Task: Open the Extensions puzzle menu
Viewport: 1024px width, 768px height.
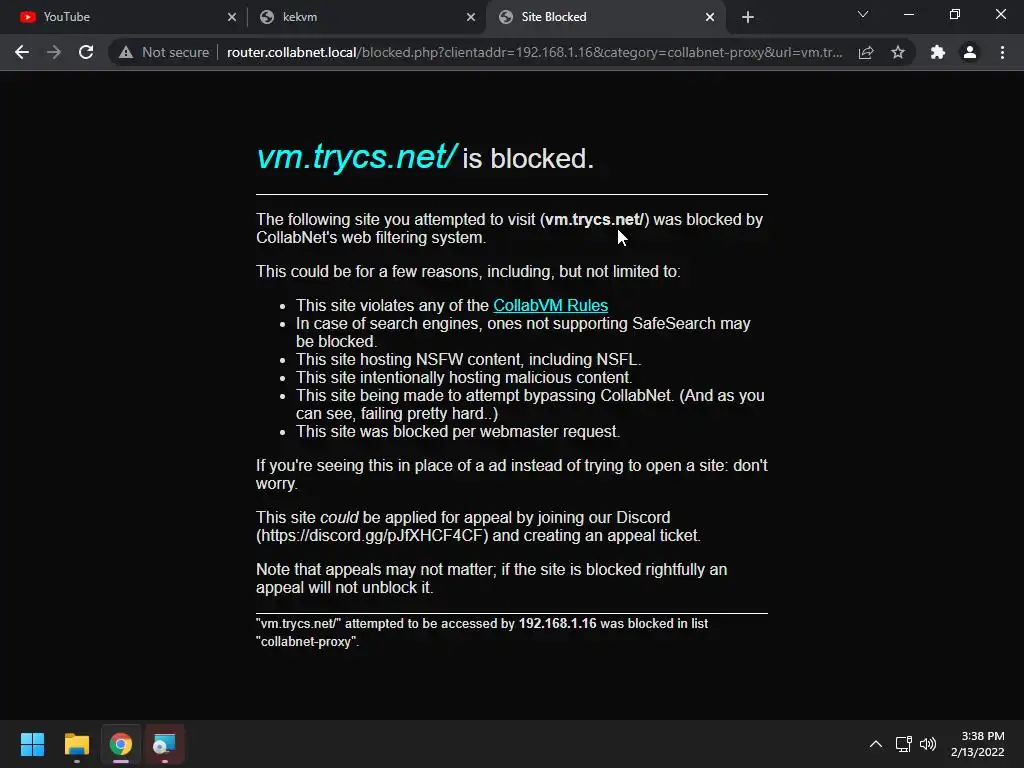Action: coord(938,52)
